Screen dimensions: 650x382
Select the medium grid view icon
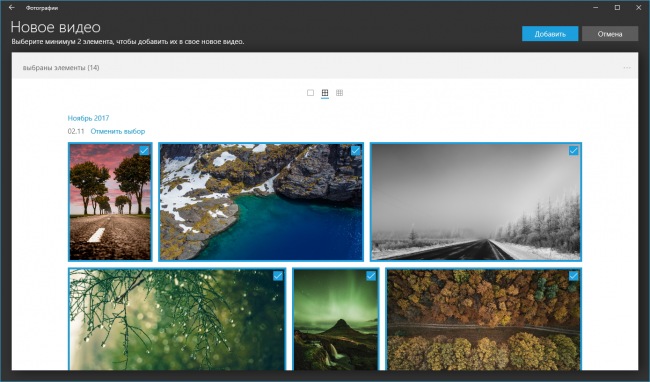coord(325,93)
